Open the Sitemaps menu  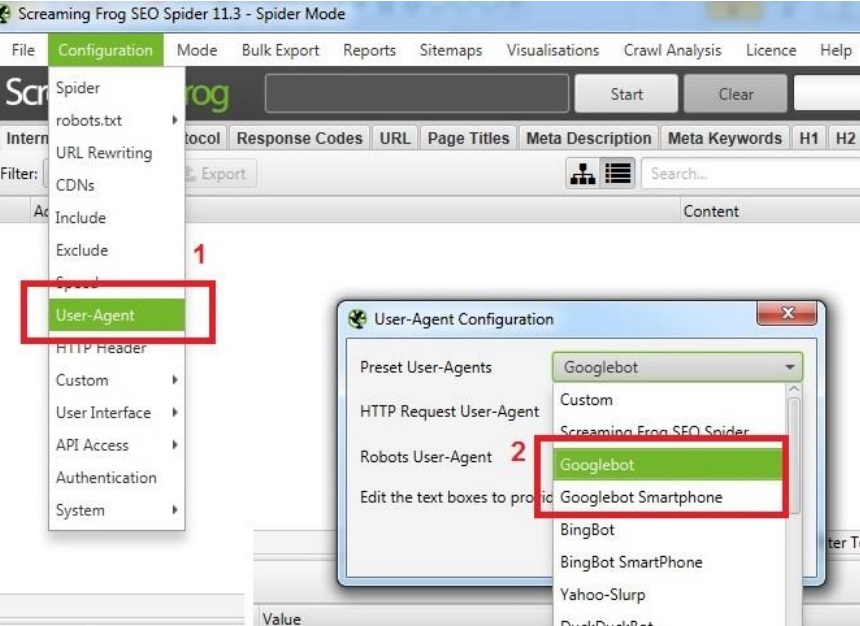coord(451,50)
